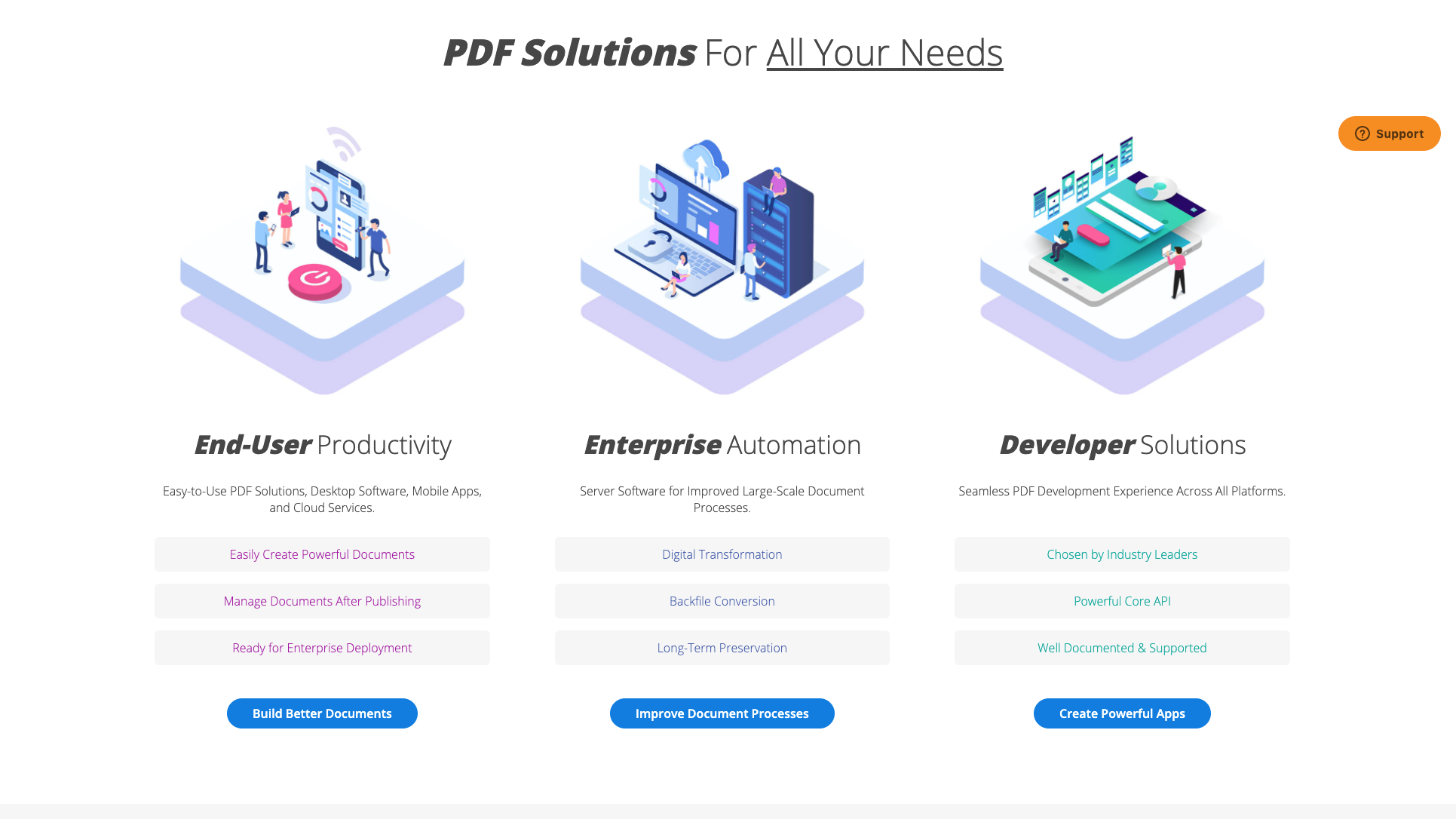The width and height of the screenshot is (1456, 819).
Task: Expand the Digital Transformation section
Action: tap(722, 554)
